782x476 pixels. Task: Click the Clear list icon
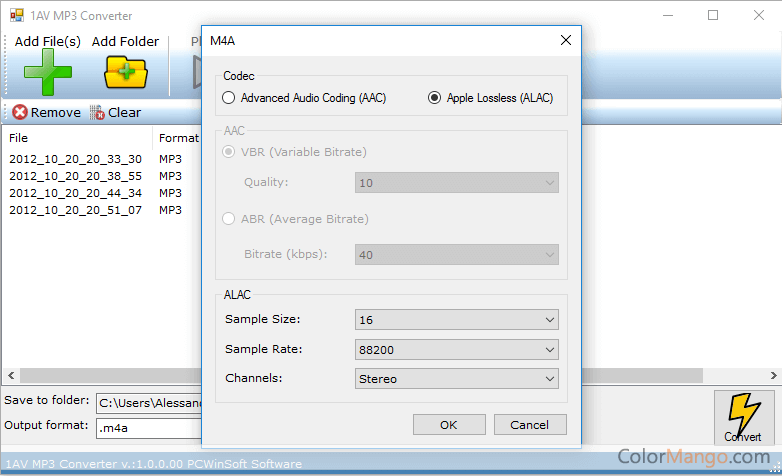pyautogui.click(x=97, y=113)
